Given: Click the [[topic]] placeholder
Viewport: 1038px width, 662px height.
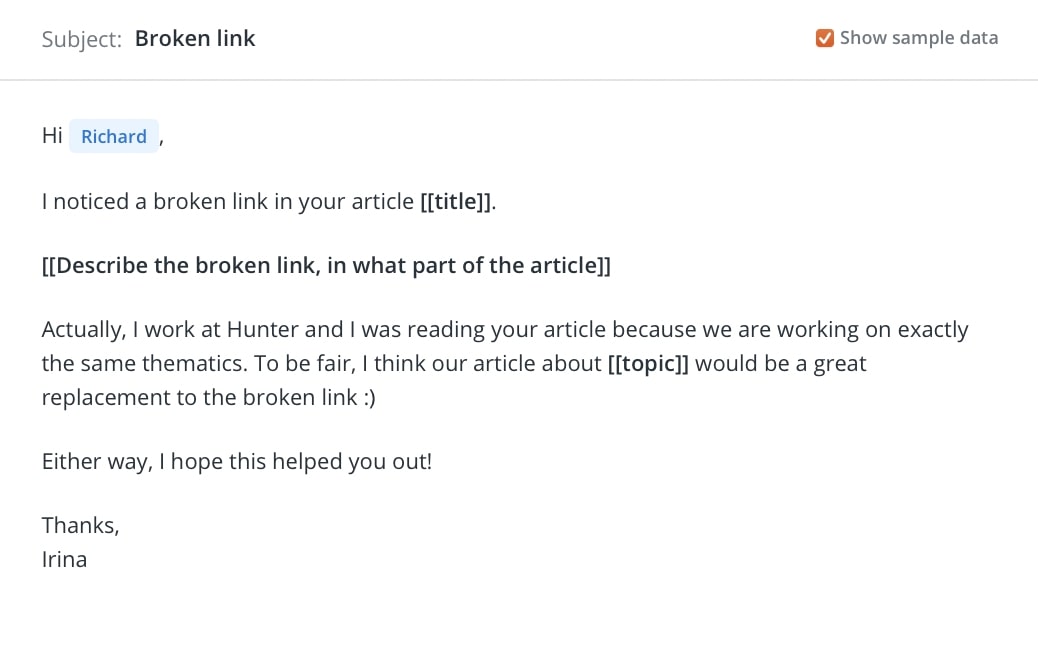Looking at the screenshot, I should [x=648, y=363].
